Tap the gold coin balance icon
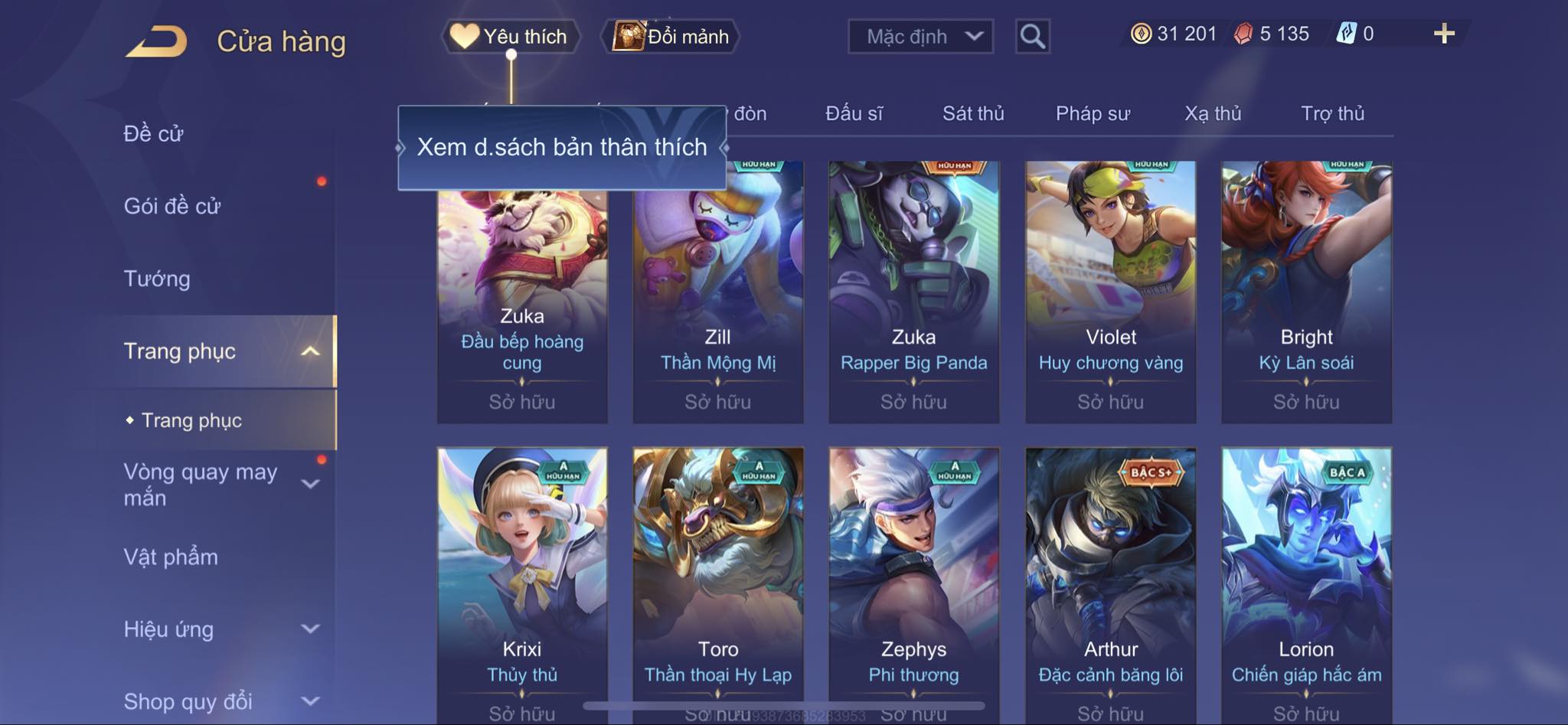1568x725 pixels. pyautogui.click(x=1141, y=34)
